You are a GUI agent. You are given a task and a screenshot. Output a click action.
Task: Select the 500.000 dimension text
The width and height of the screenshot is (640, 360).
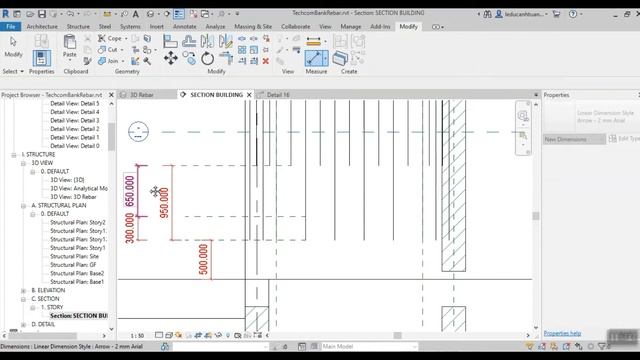pyautogui.click(x=203, y=259)
